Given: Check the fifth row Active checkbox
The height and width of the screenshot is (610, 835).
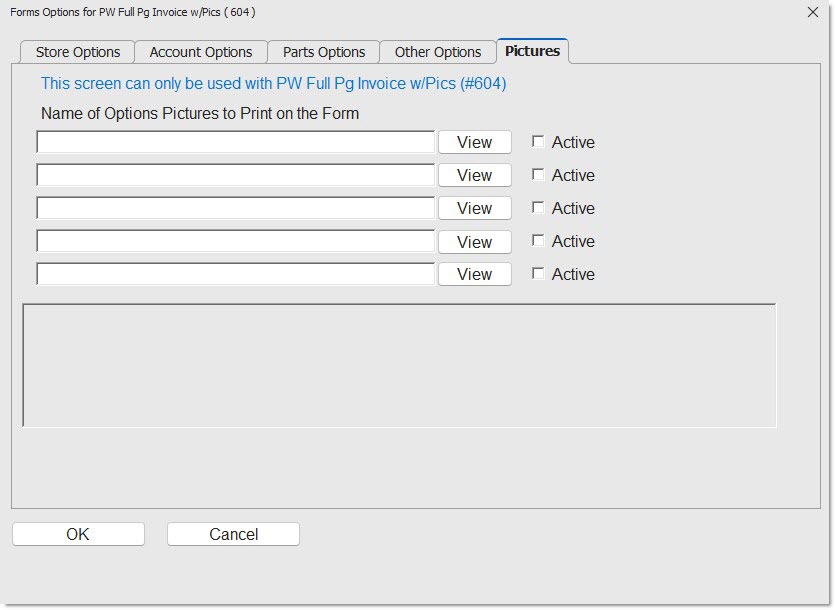Looking at the screenshot, I should (x=538, y=274).
